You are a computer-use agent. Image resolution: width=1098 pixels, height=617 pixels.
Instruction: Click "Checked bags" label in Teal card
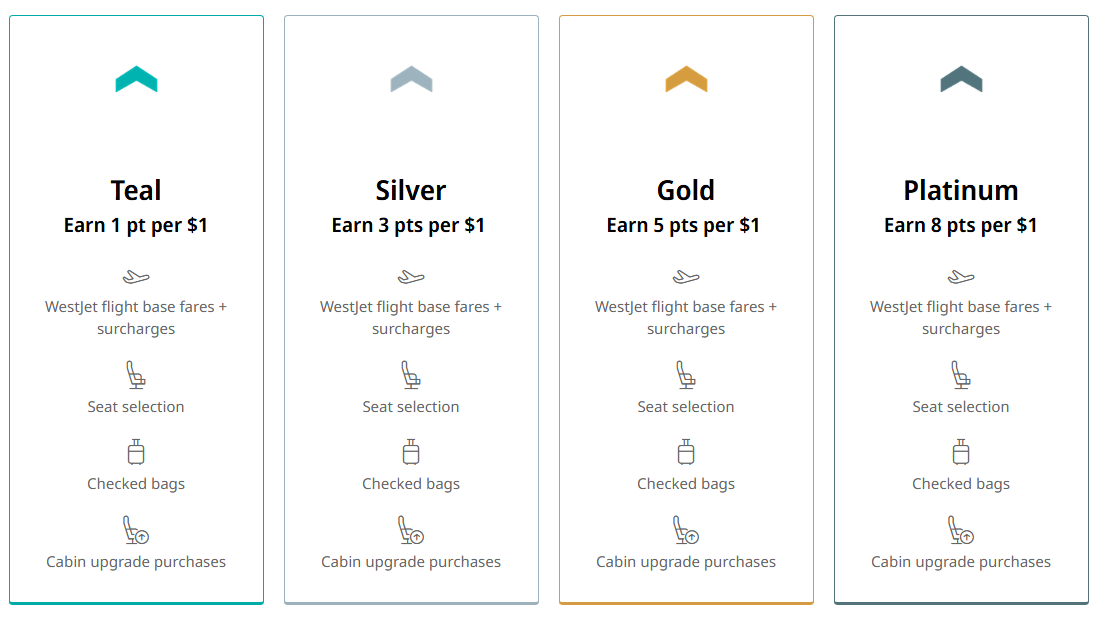click(x=136, y=484)
